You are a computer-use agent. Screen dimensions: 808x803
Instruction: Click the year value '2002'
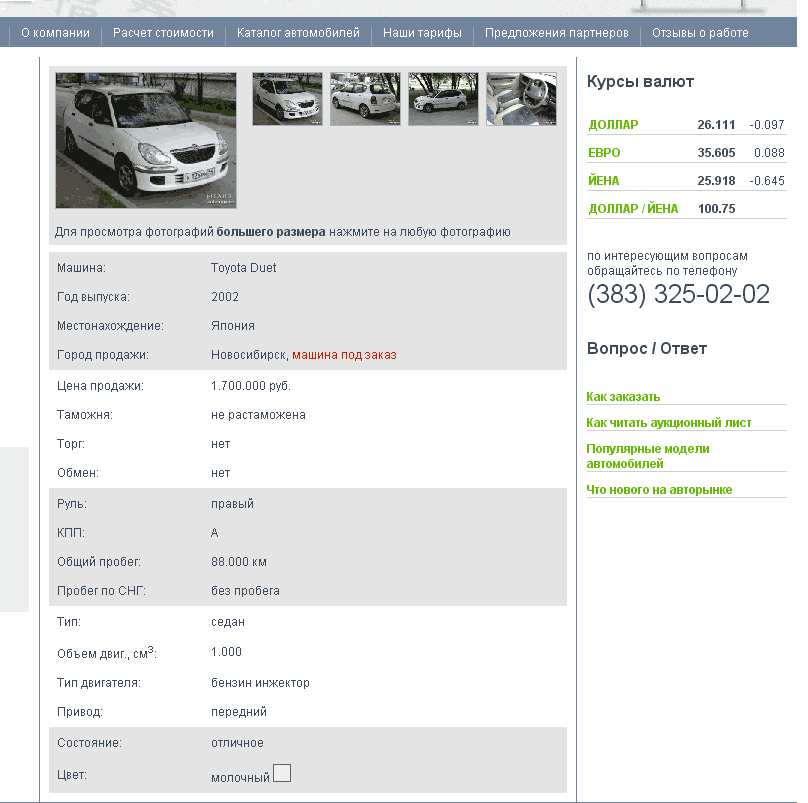coord(225,297)
